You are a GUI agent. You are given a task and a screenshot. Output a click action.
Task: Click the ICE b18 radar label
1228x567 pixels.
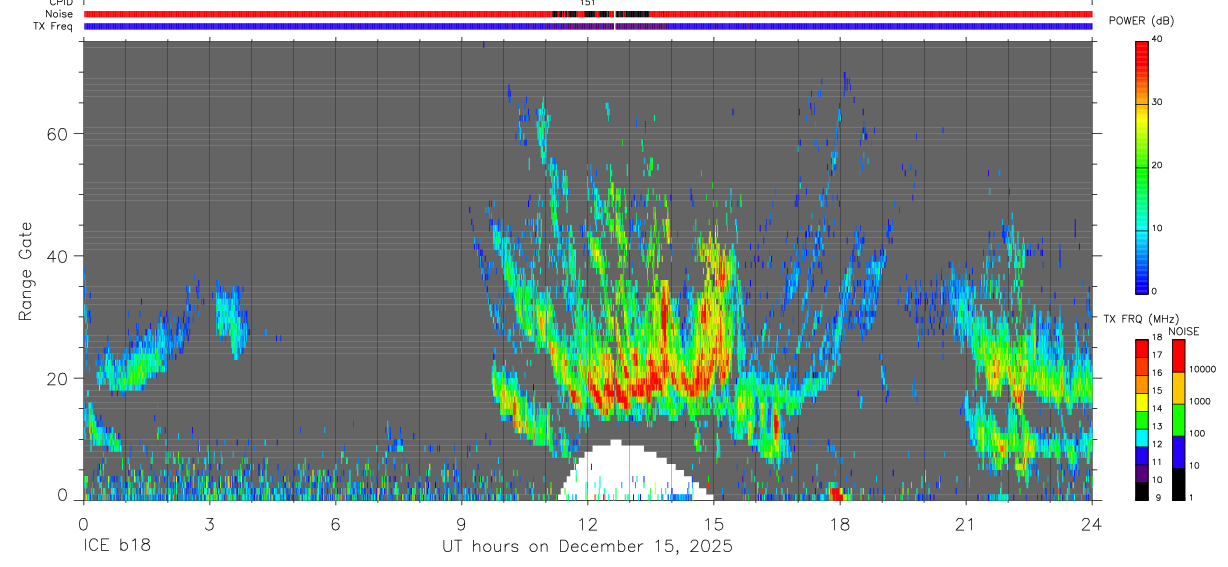pos(118,546)
